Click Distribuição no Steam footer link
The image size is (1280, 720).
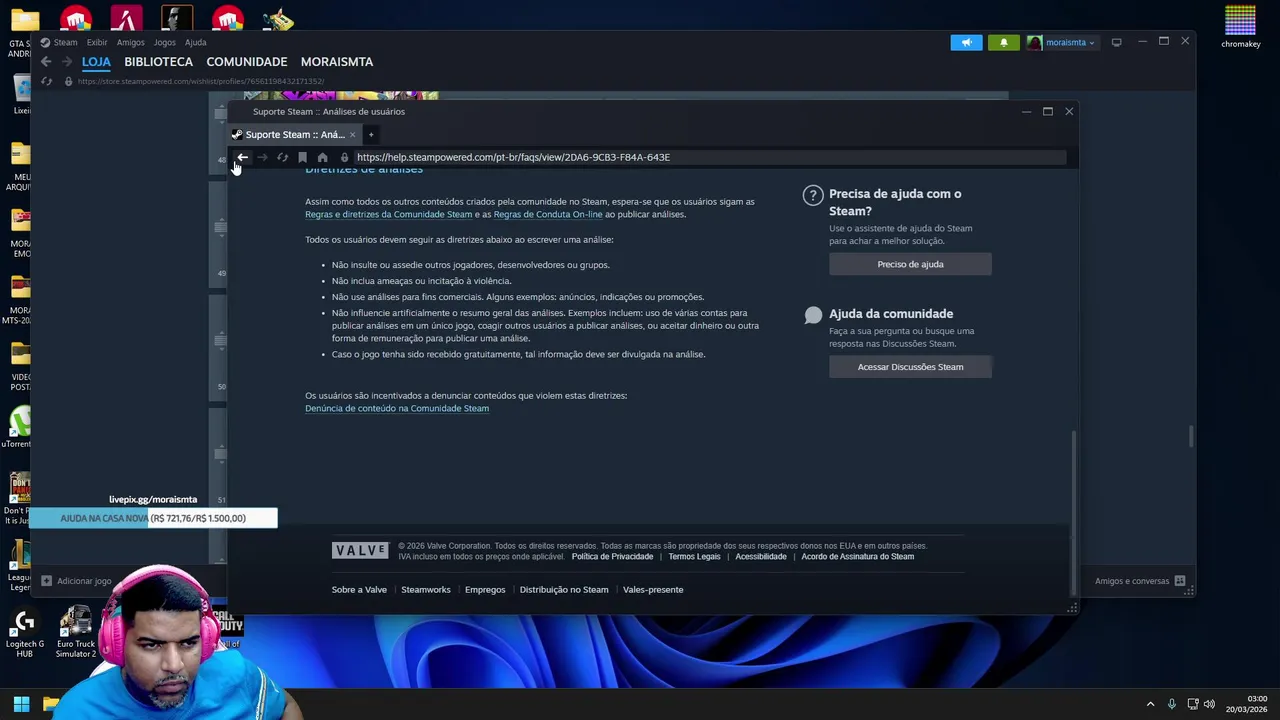(x=564, y=590)
